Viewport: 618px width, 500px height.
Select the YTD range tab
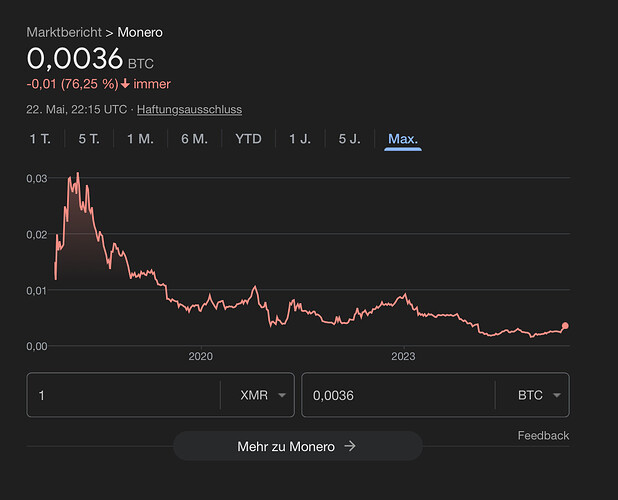click(x=248, y=139)
